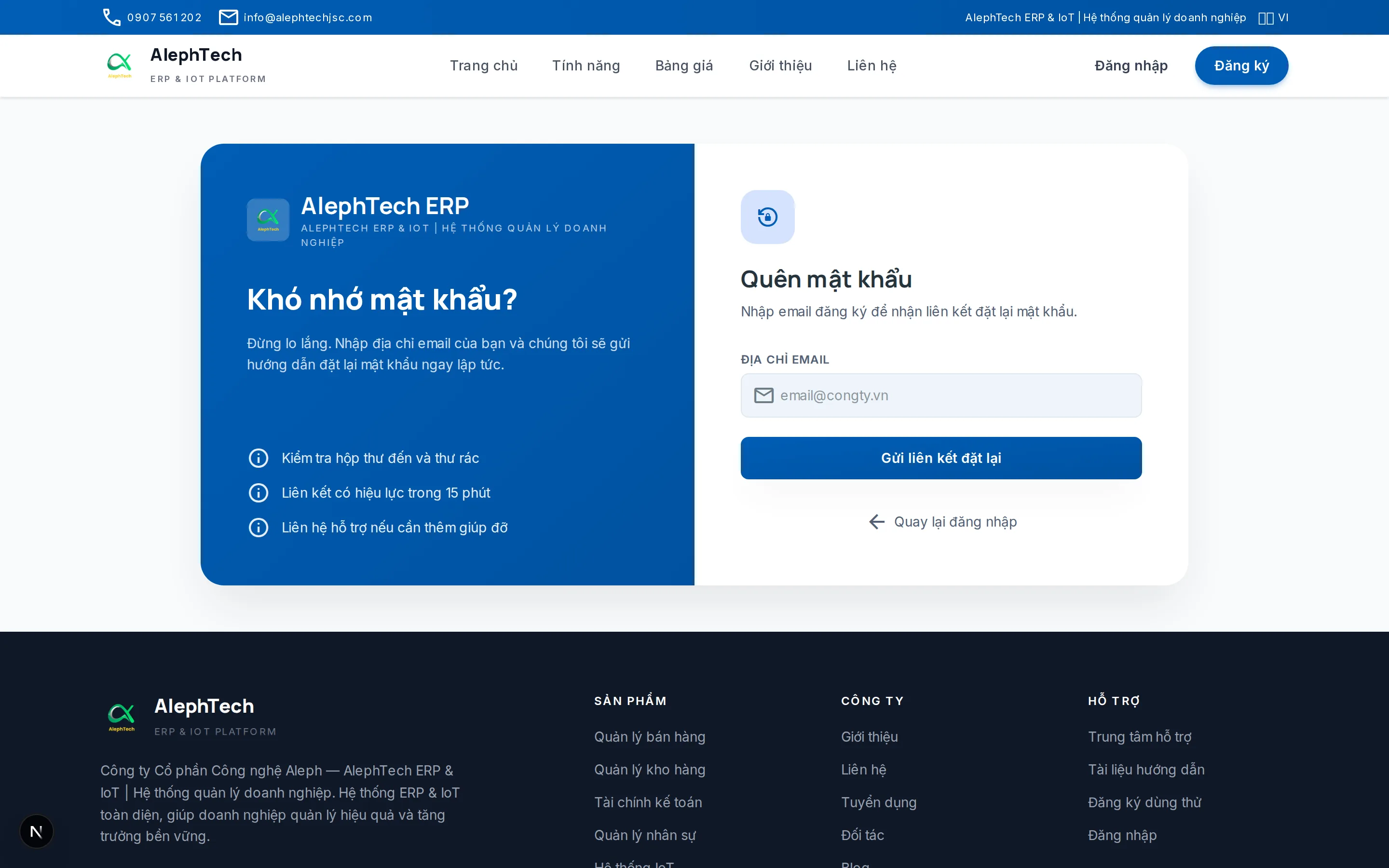Open 'Trung tâm hỗ trợ' footer link

pos(1140,737)
